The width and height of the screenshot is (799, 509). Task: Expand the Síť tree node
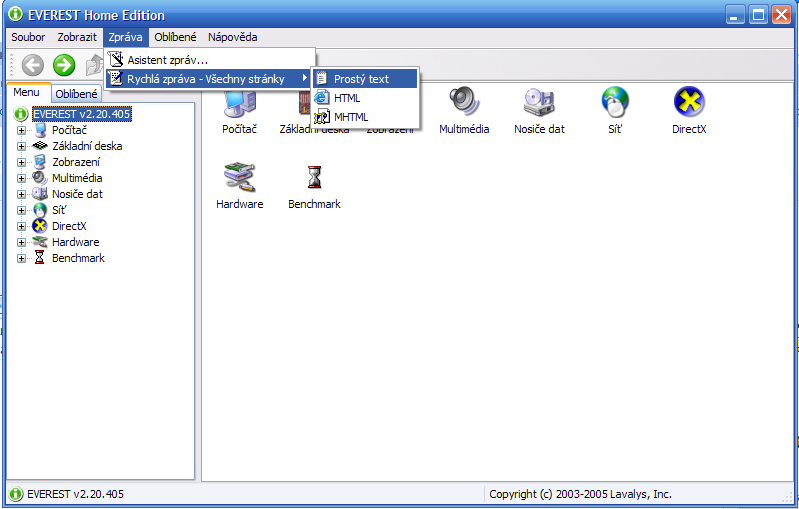point(21,210)
